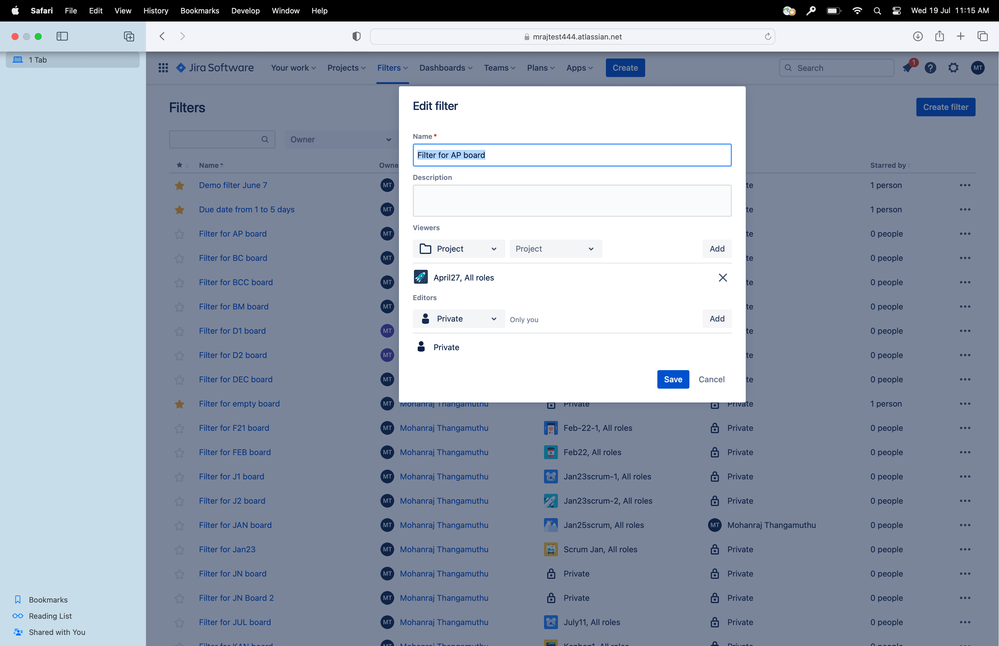Open the Dashboards menu

pyautogui.click(x=445, y=67)
